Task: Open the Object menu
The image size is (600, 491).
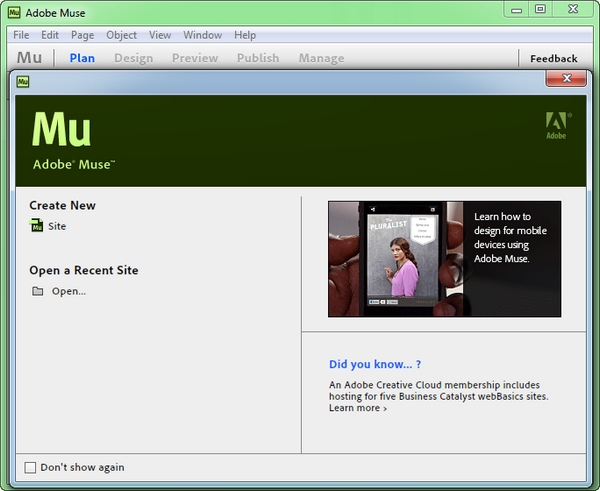Action: point(121,35)
